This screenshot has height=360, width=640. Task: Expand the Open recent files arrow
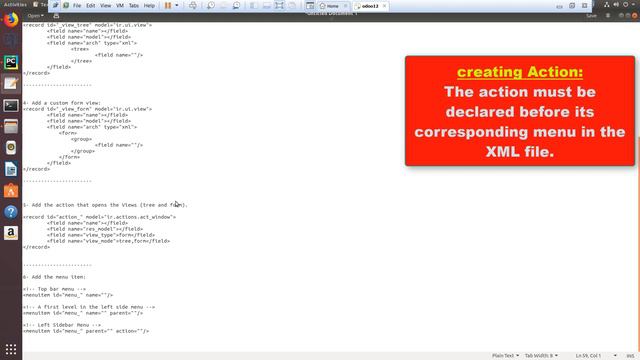(x=42, y=16)
